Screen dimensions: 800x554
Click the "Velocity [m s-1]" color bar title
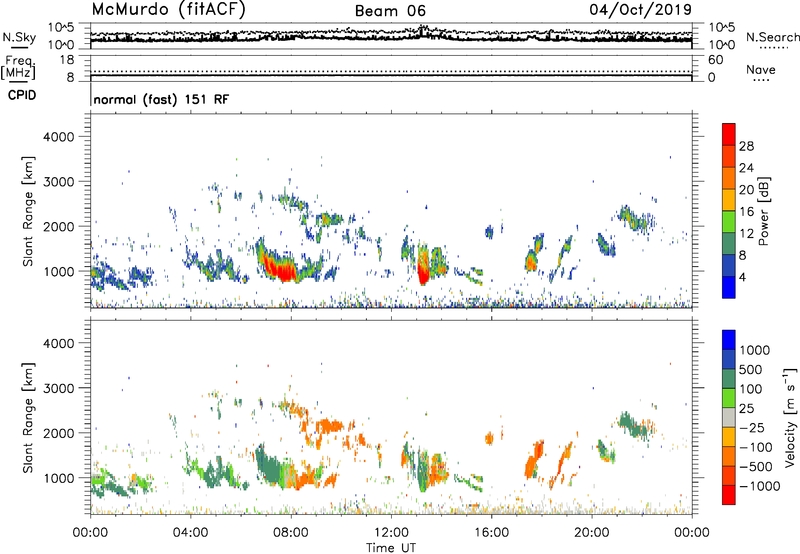tap(790, 417)
